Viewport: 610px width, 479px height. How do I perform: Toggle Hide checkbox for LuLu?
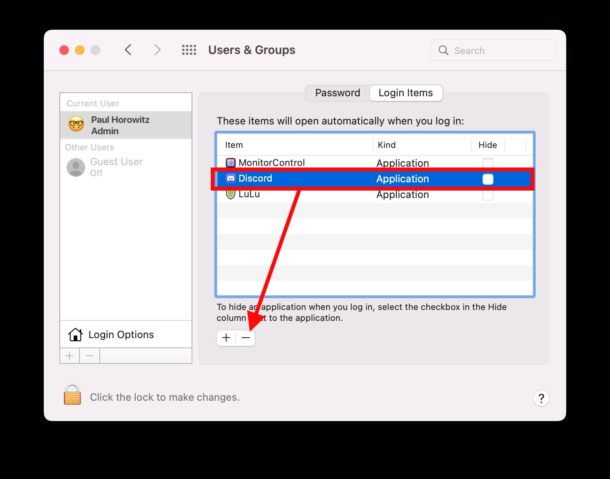pyautogui.click(x=488, y=195)
